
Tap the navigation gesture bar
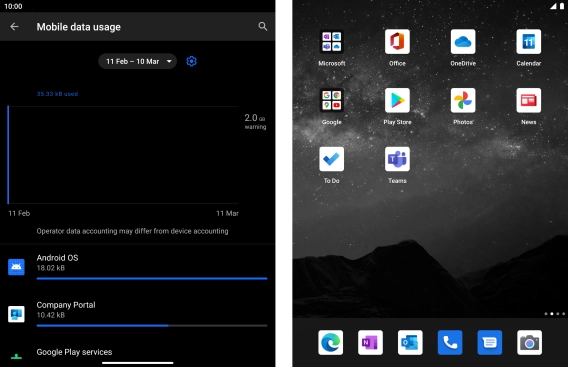click(x=138, y=363)
